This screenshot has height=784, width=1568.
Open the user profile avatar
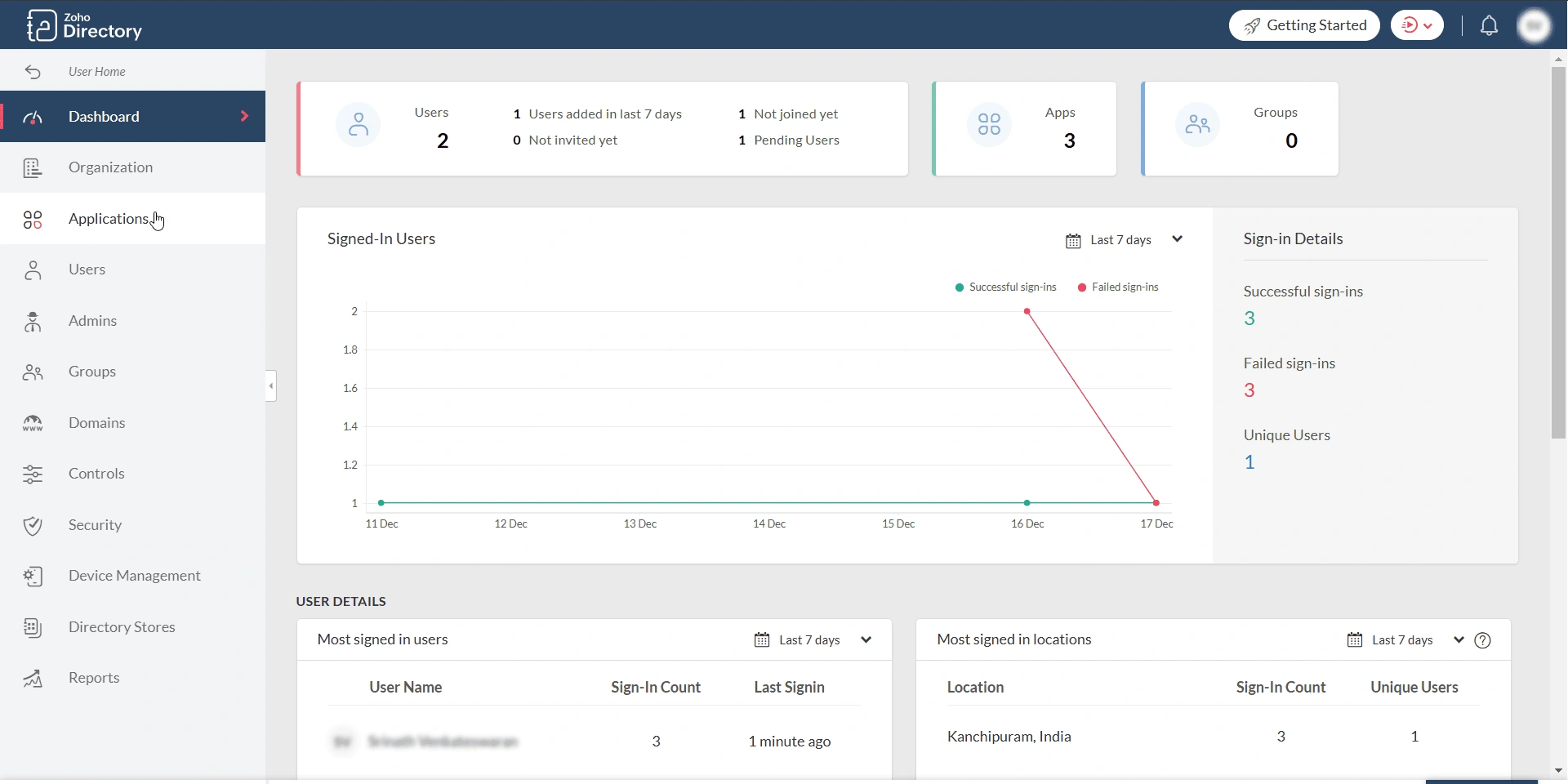click(x=1534, y=26)
